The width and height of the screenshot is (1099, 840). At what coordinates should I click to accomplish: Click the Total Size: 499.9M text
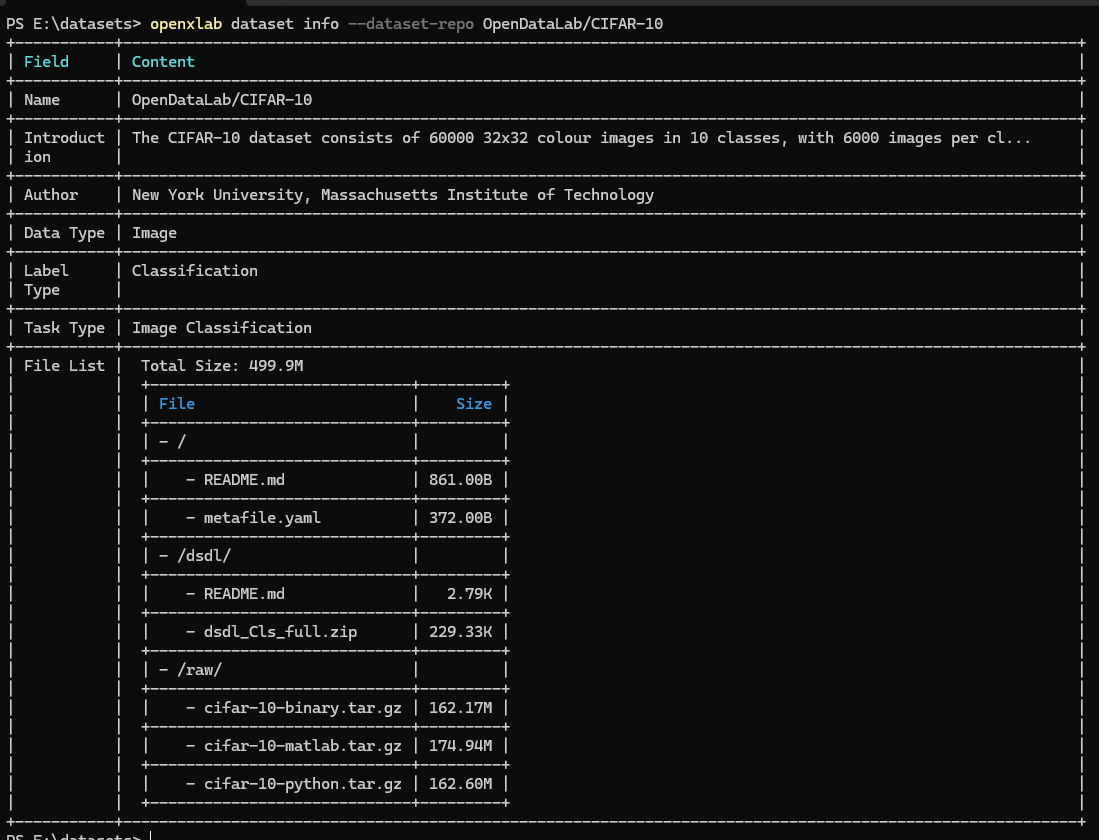point(221,366)
